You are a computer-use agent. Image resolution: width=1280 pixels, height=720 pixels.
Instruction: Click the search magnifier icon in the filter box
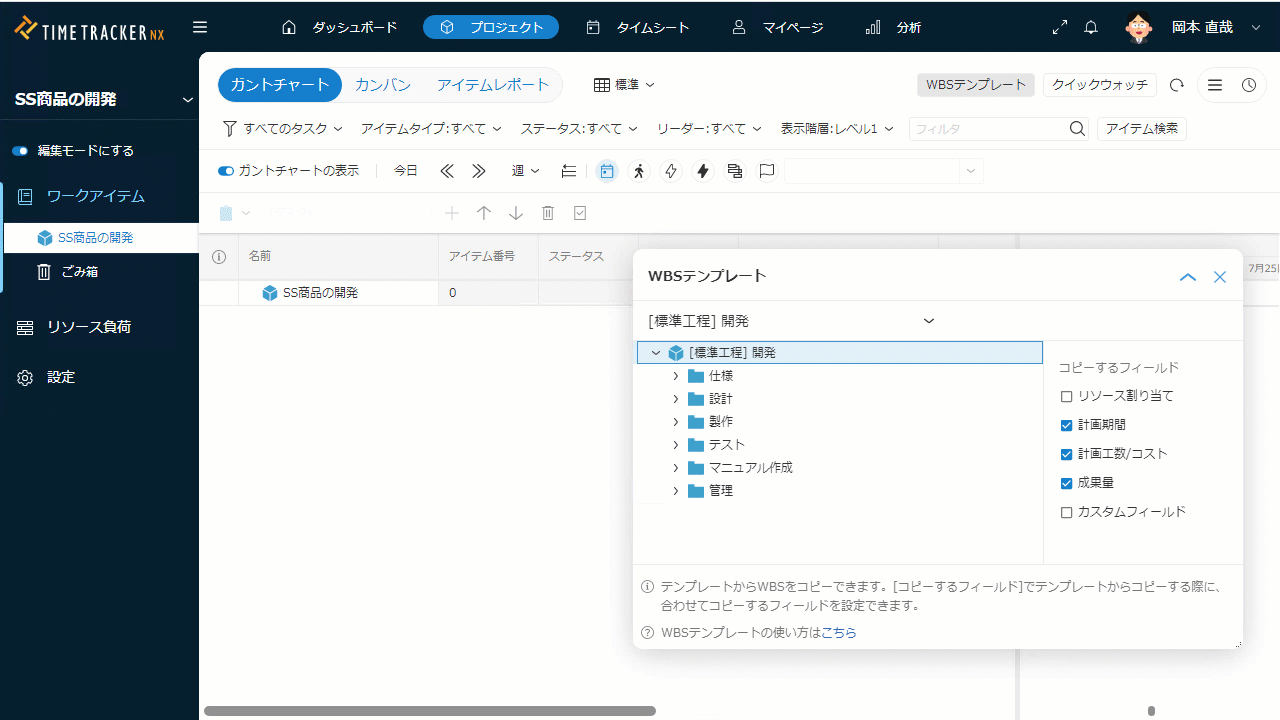(1077, 129)
